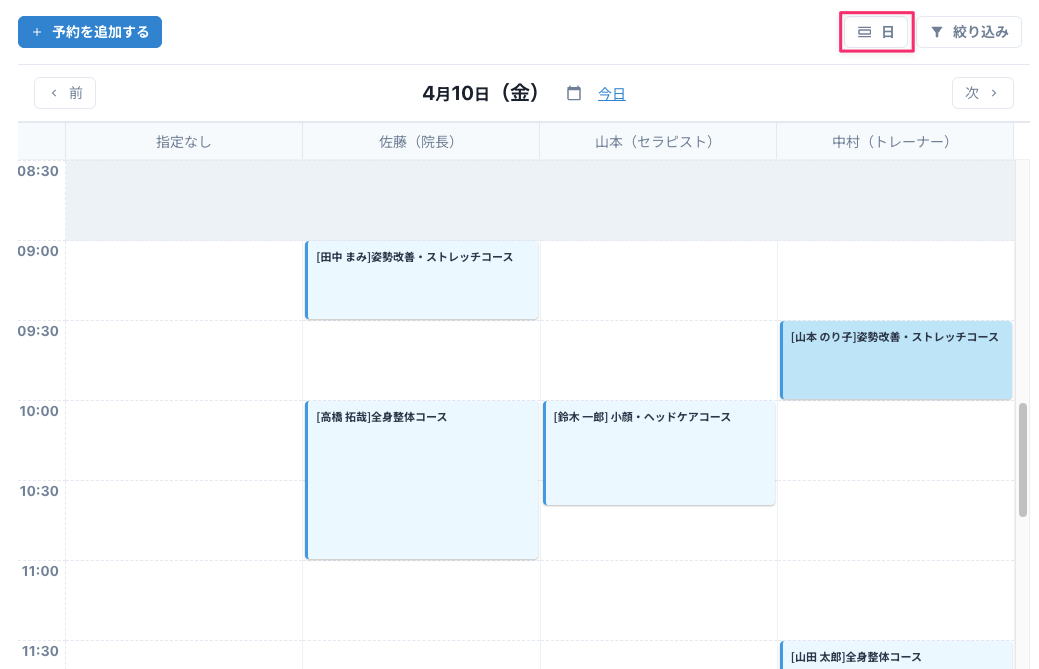Open 田中 まみ stretch course appointment
Image resolution: width=1039 pixels, height=669 pixels.
tap(421, 280)
